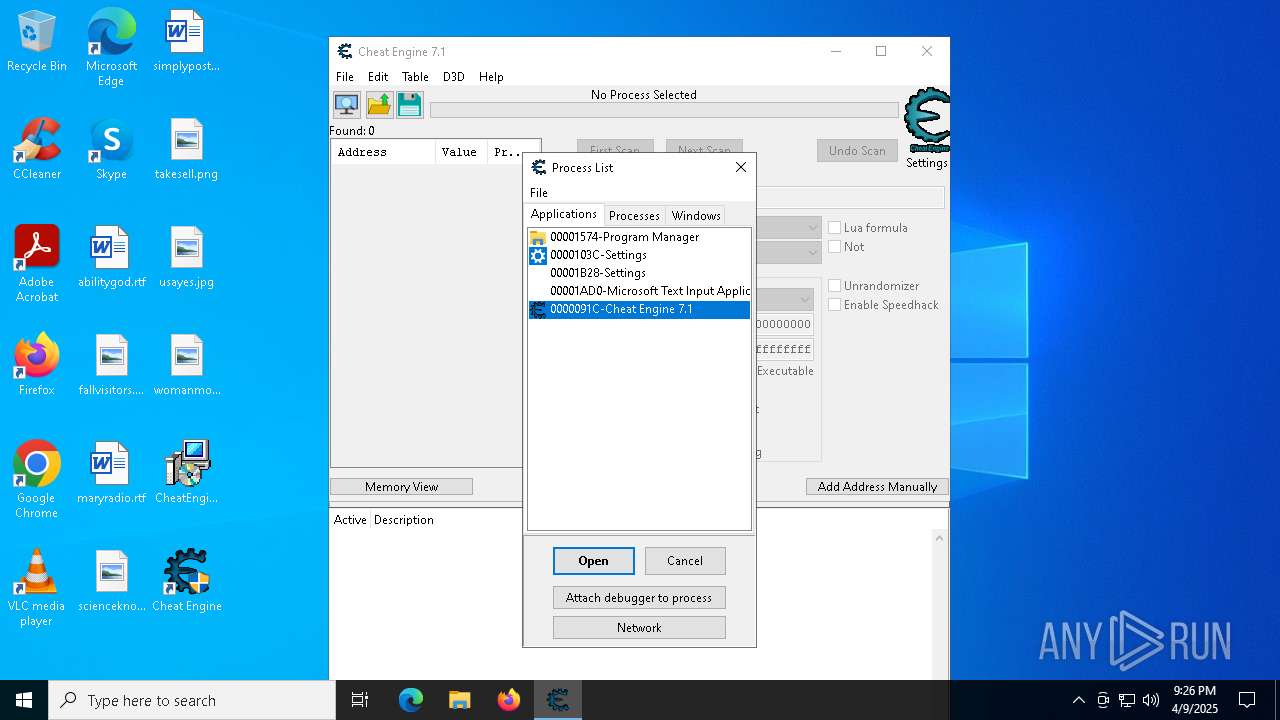Open sciencekno image file icon
Screen dimensions: 1280x720
[111, 582]
